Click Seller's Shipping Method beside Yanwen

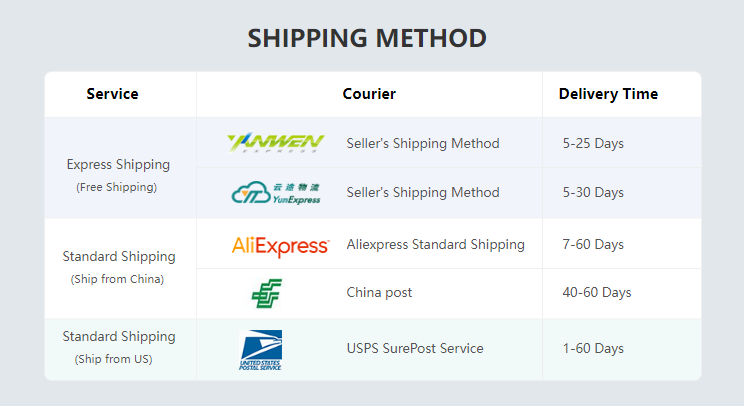pyautogui.click(x=423, y=143)
